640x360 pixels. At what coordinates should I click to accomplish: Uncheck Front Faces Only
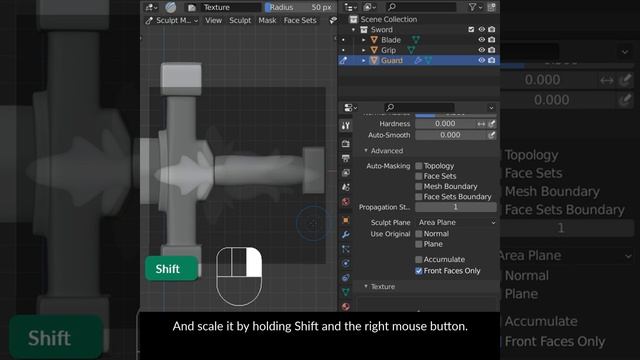tap(419, 271)
